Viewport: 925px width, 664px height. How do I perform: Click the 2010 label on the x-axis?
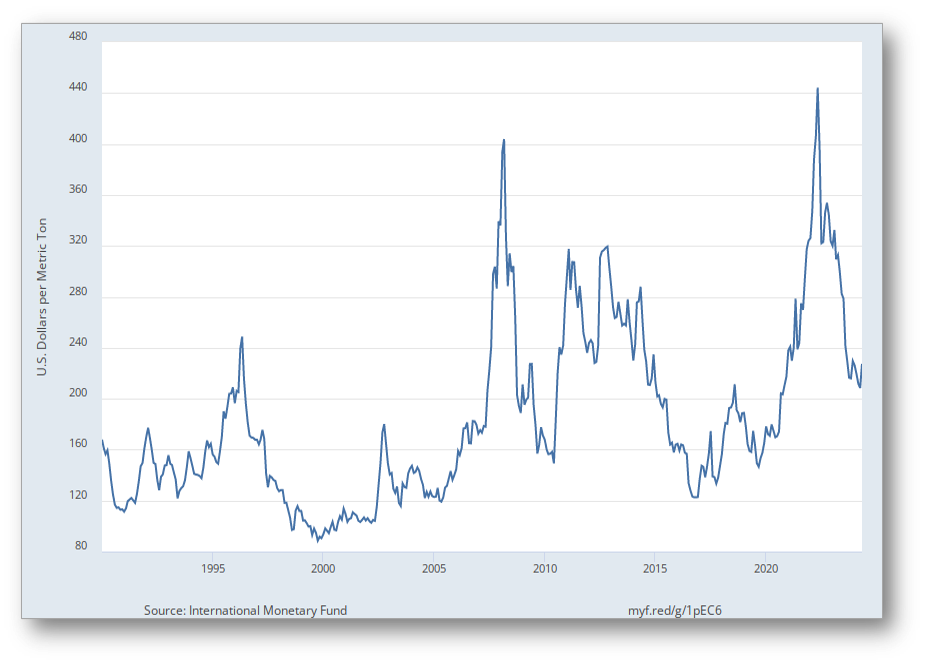click(x=545, y=569)
